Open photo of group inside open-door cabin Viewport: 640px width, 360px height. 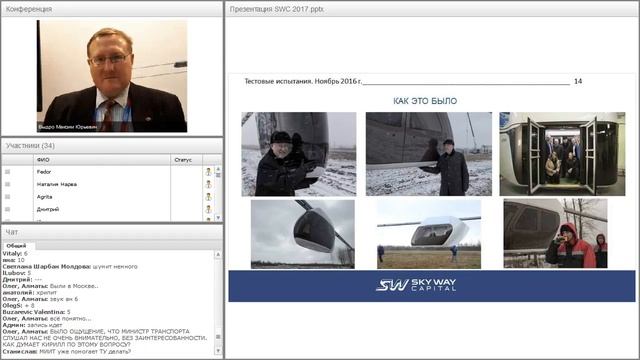coord(562,154)
